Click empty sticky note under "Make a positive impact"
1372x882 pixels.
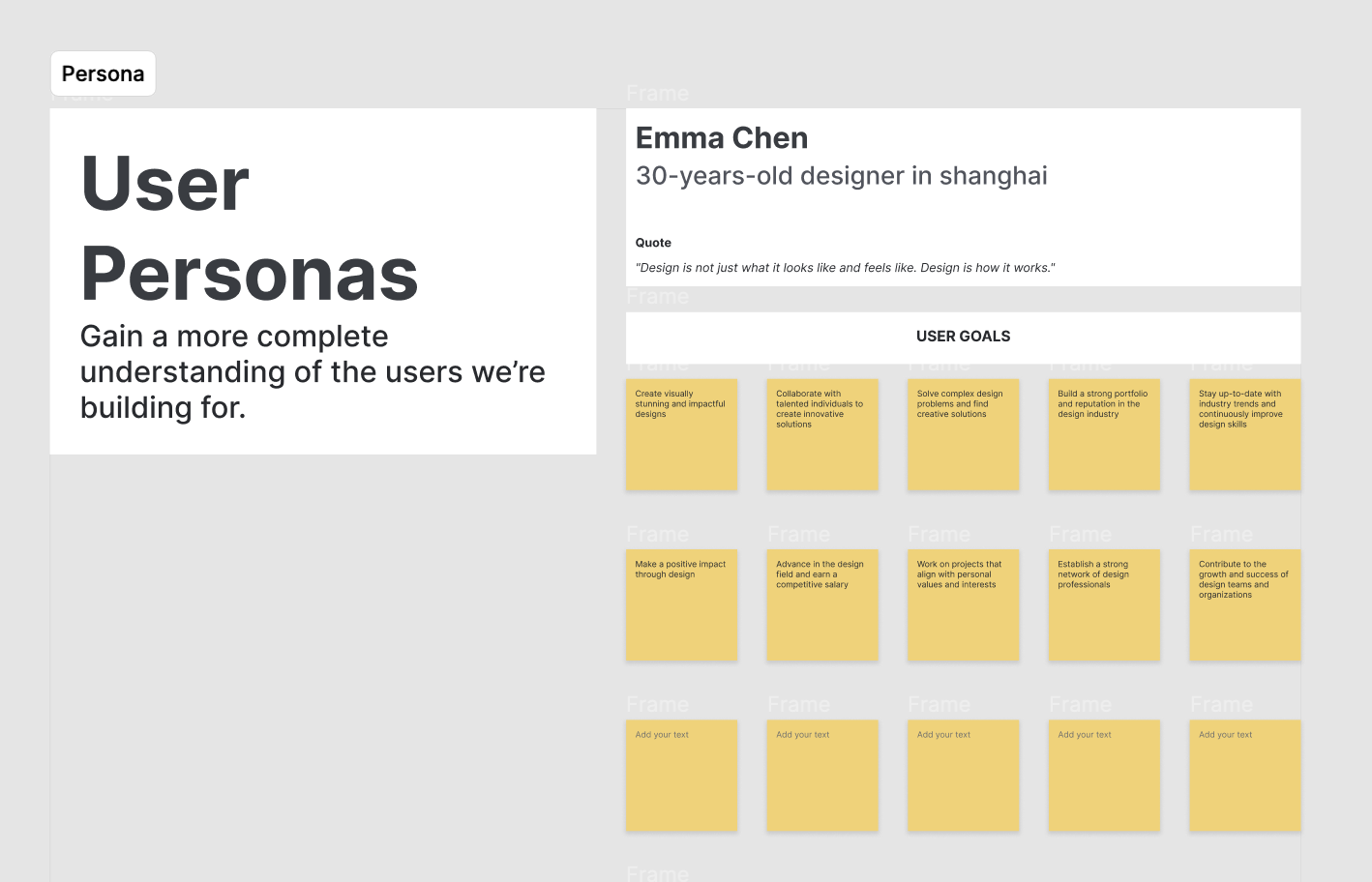[x=681, y=776]
